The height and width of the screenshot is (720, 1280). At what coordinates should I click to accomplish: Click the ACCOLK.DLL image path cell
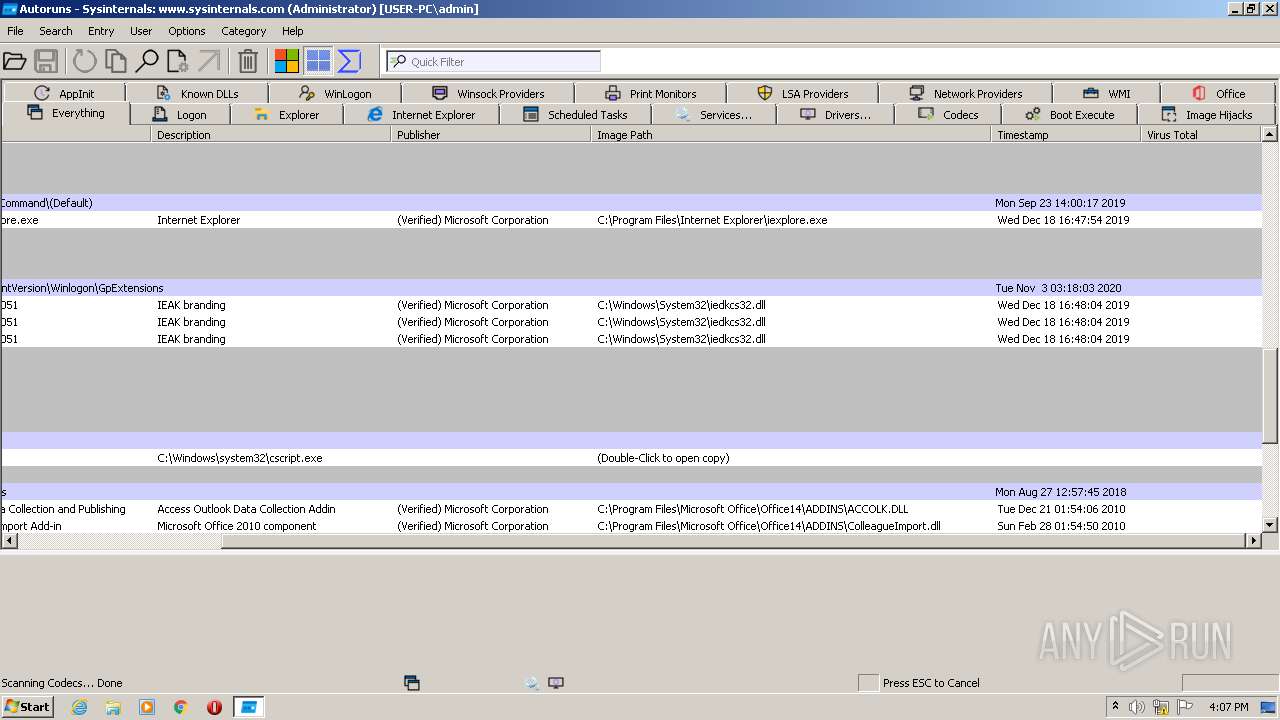click(753, 509)
